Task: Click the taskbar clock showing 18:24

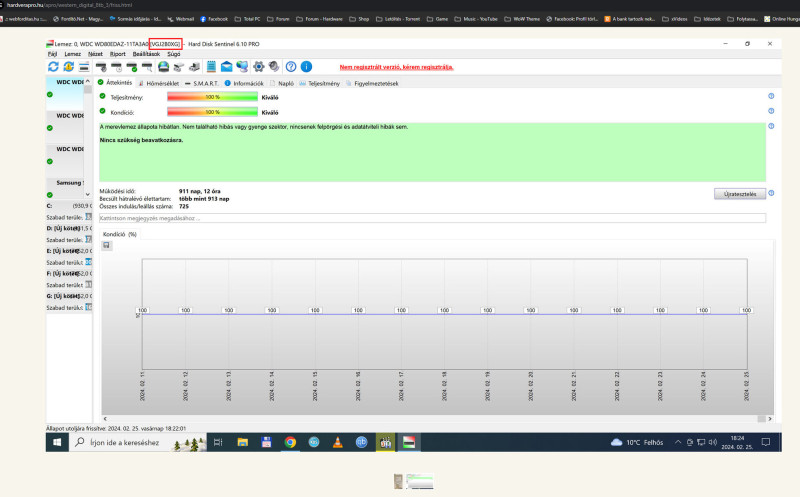Action: click(x=737, y=442)
